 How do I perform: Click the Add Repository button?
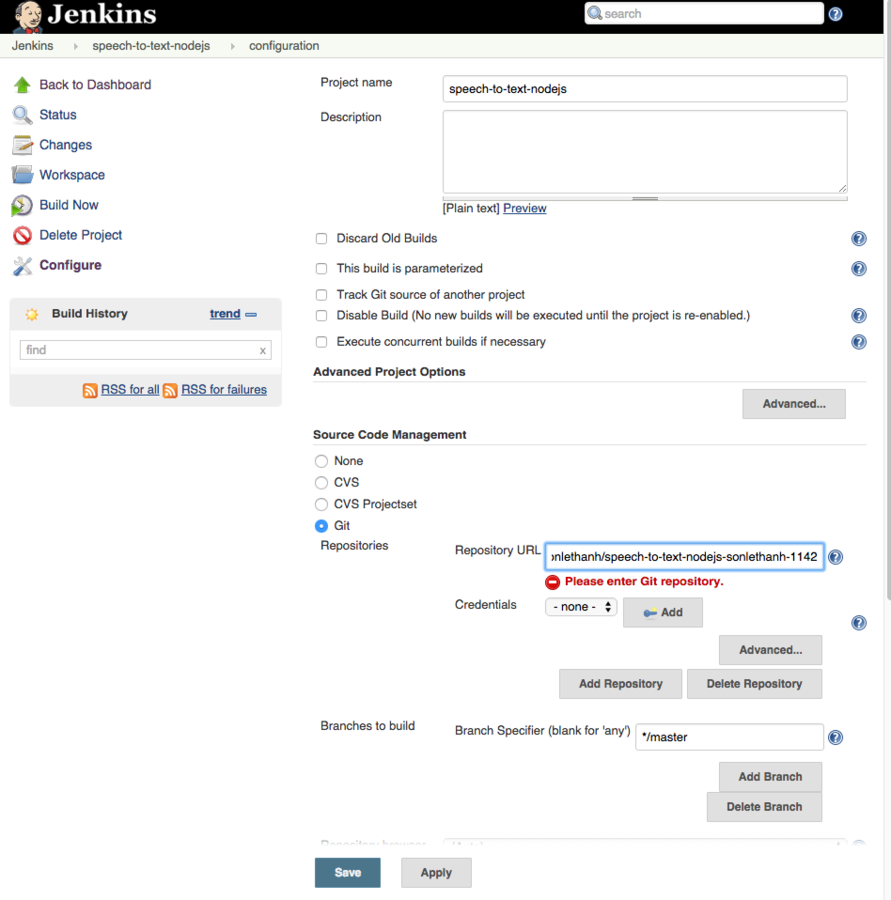coord(621,684)
